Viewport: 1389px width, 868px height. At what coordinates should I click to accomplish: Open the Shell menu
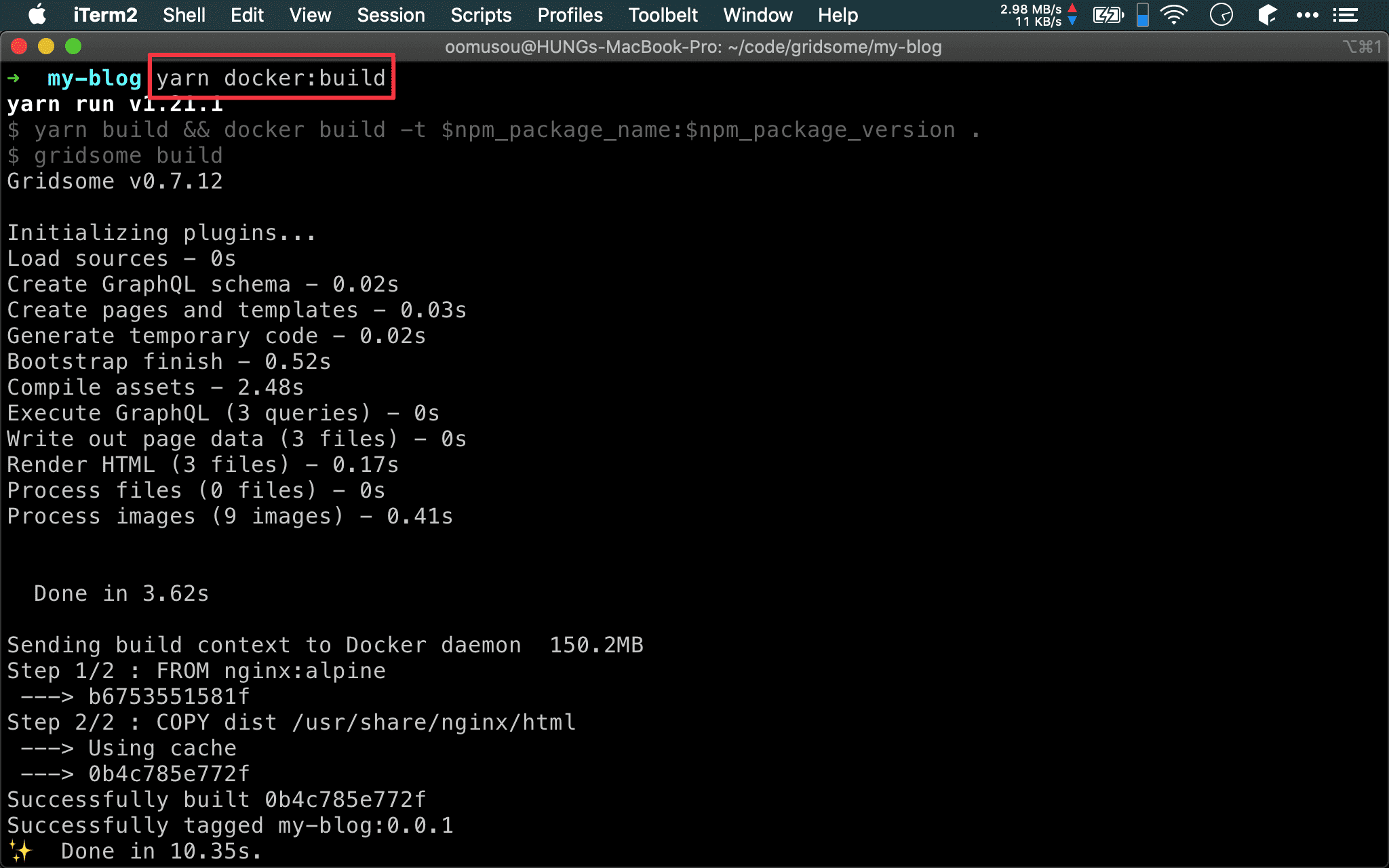184,15
